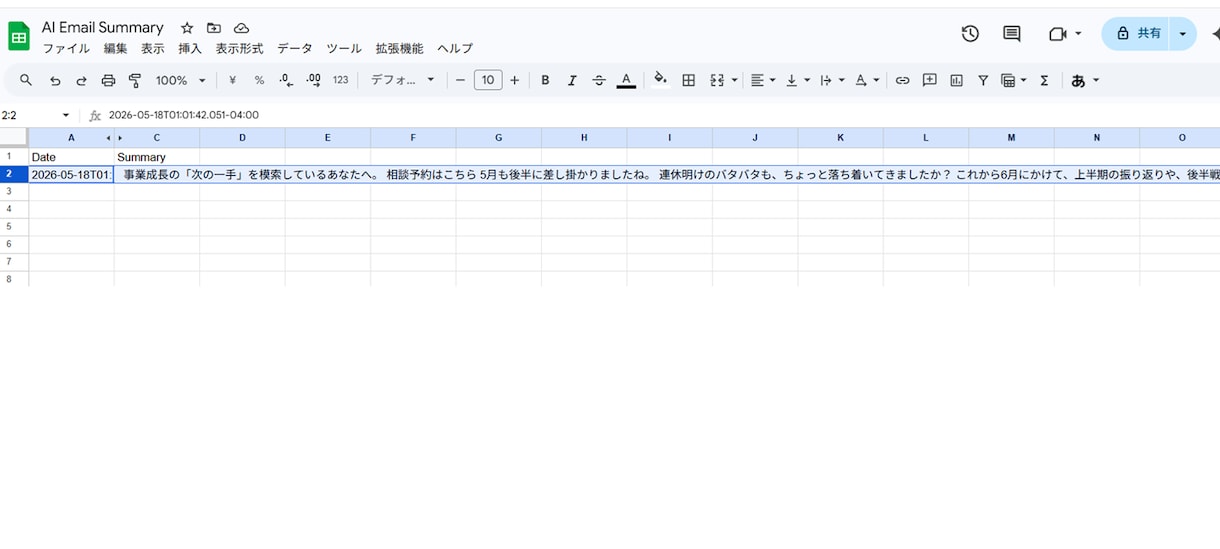The width and height of the screenshot is (1220, 549).
Task: Activate the paint format tool
Action: 135,80
